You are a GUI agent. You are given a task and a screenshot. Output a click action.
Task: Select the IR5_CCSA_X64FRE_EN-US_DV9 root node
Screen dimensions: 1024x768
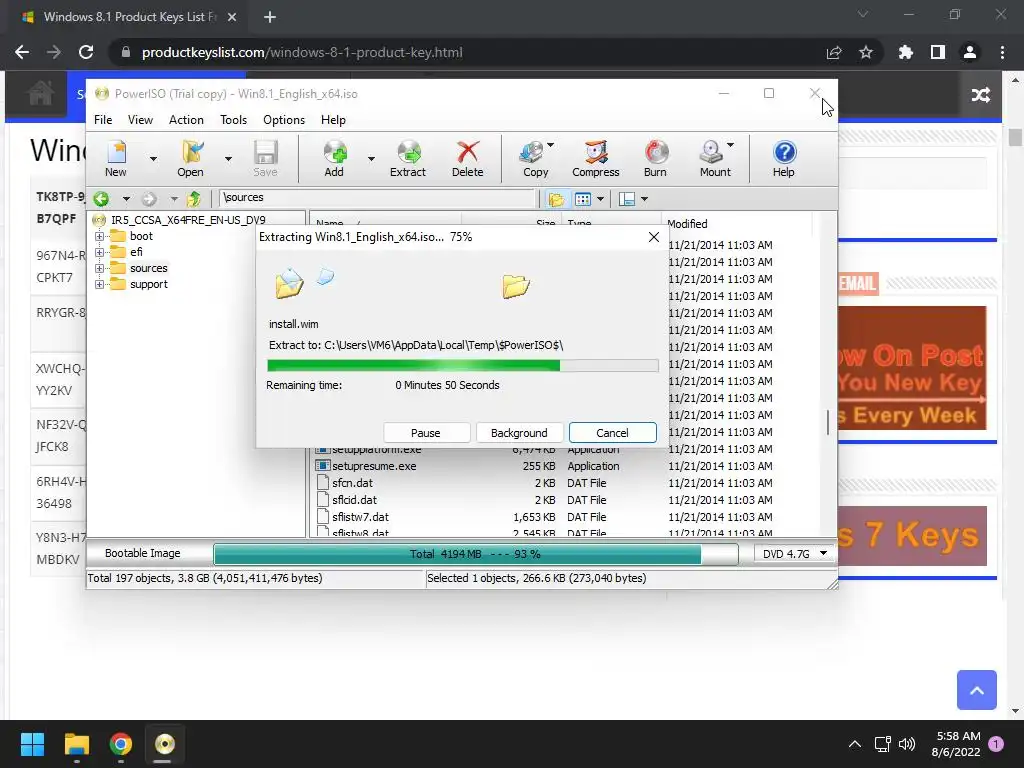(188, 220)
